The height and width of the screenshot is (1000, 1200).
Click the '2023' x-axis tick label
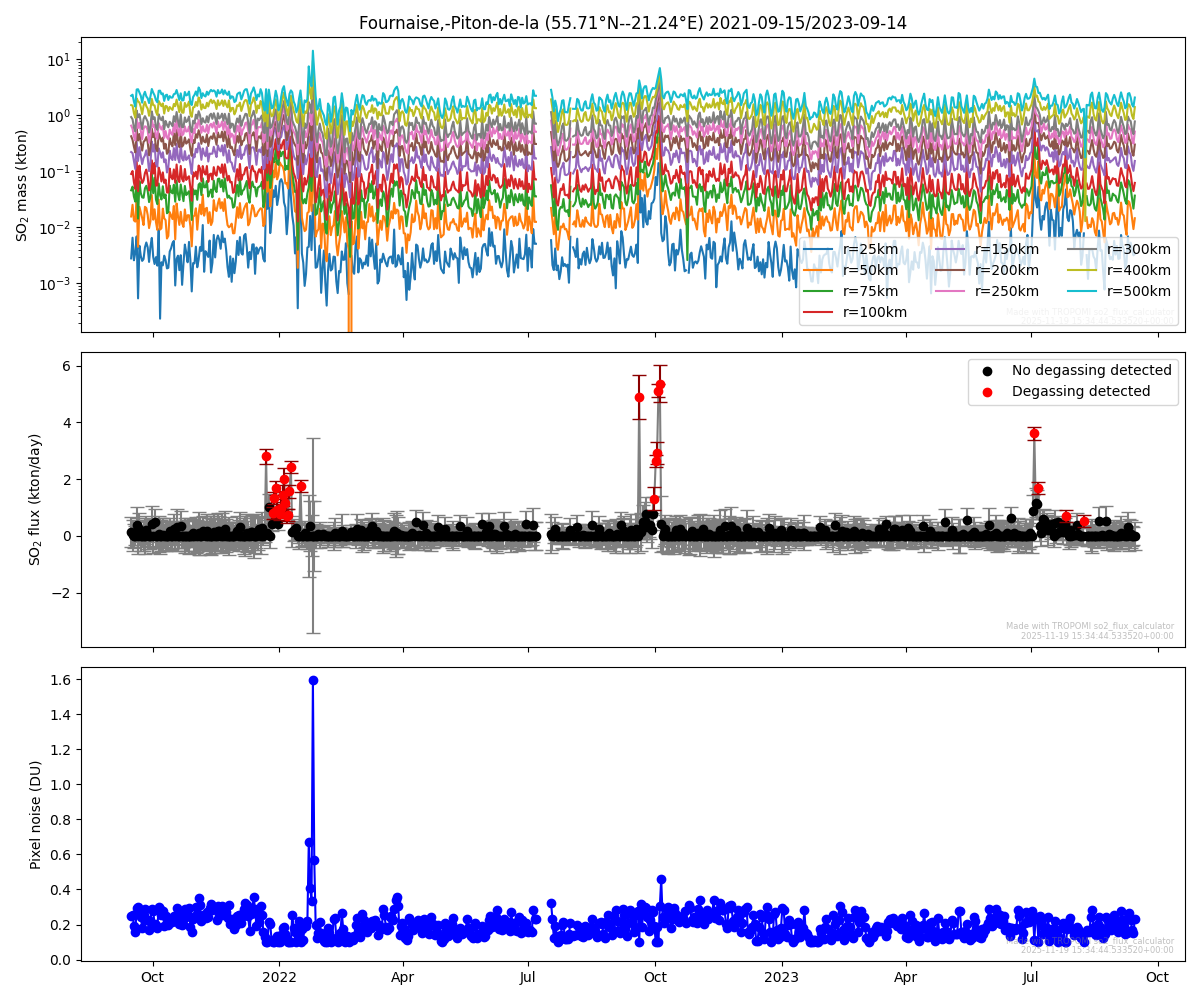pyautogui.click(x=781, y=977)
